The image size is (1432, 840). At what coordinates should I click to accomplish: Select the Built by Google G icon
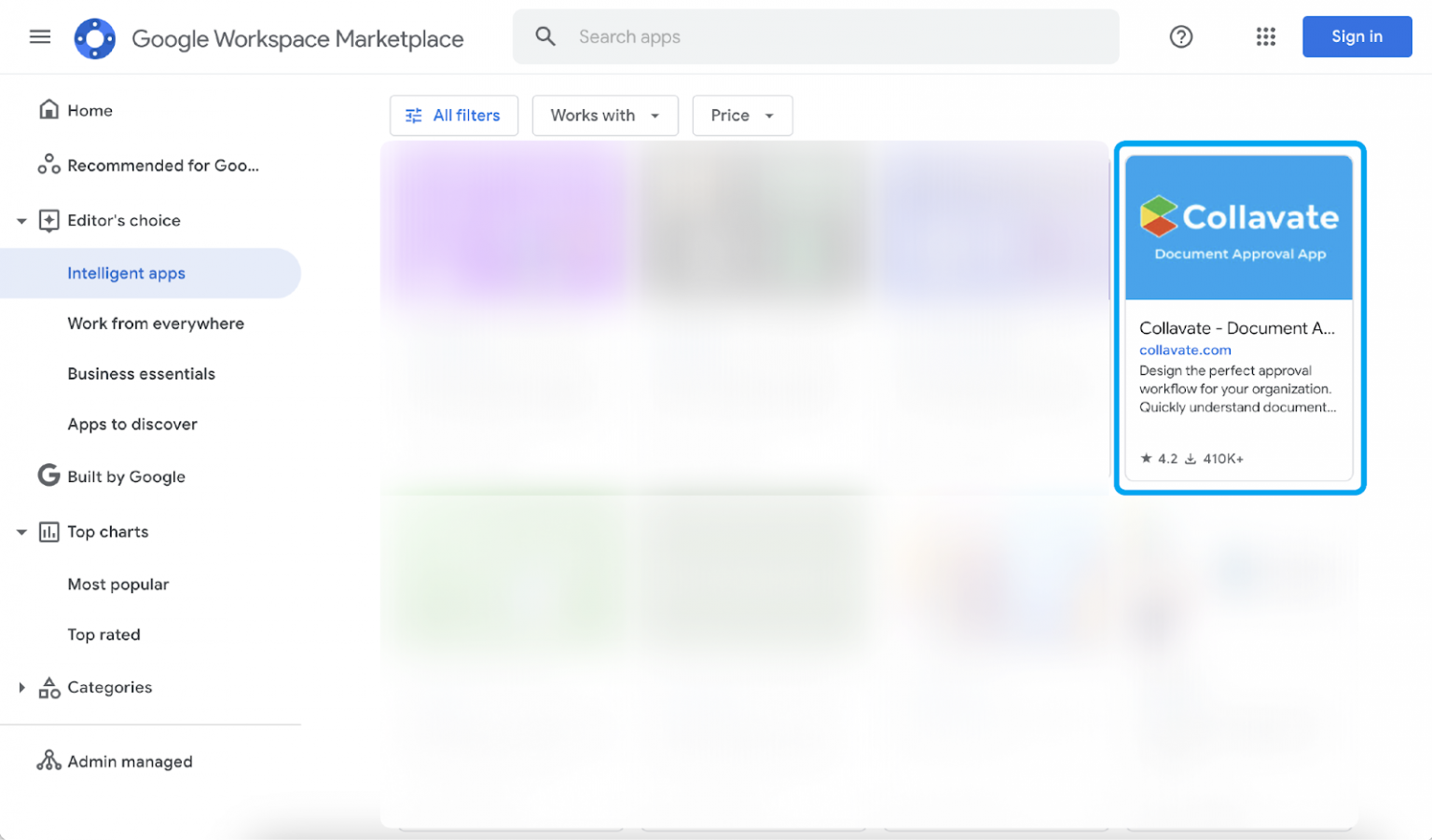click(x=48, y=475)
